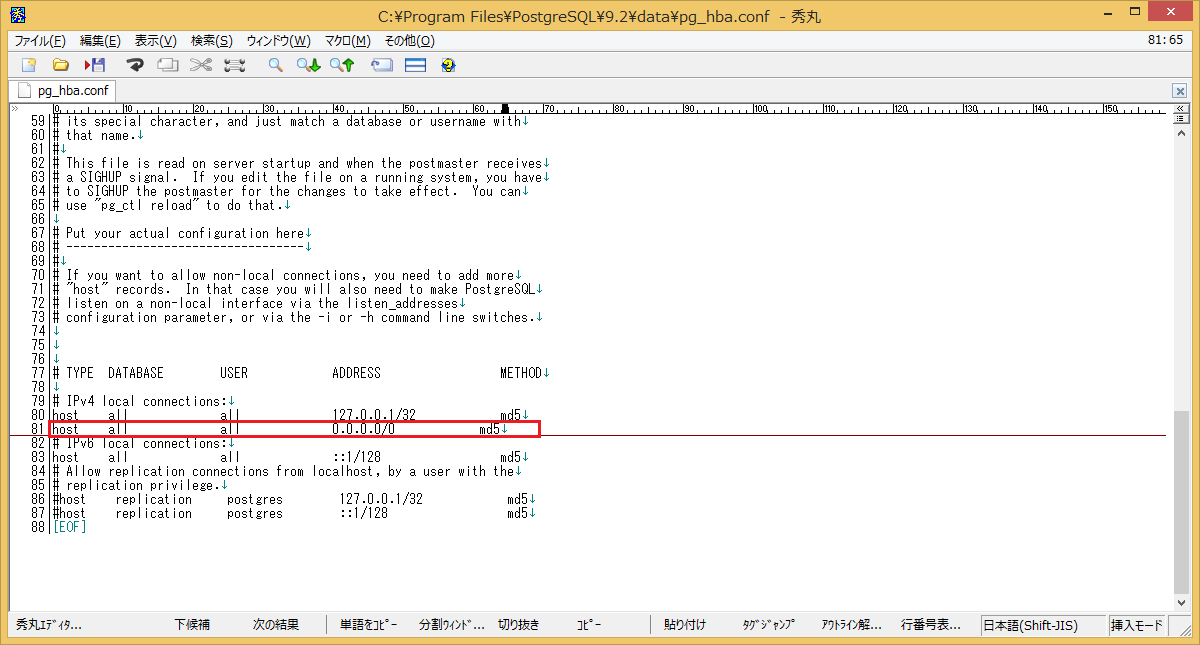Click the 分割ｳｨﾝﾄﾞ... function button
1200x645 pixels.
click(451, 625)
